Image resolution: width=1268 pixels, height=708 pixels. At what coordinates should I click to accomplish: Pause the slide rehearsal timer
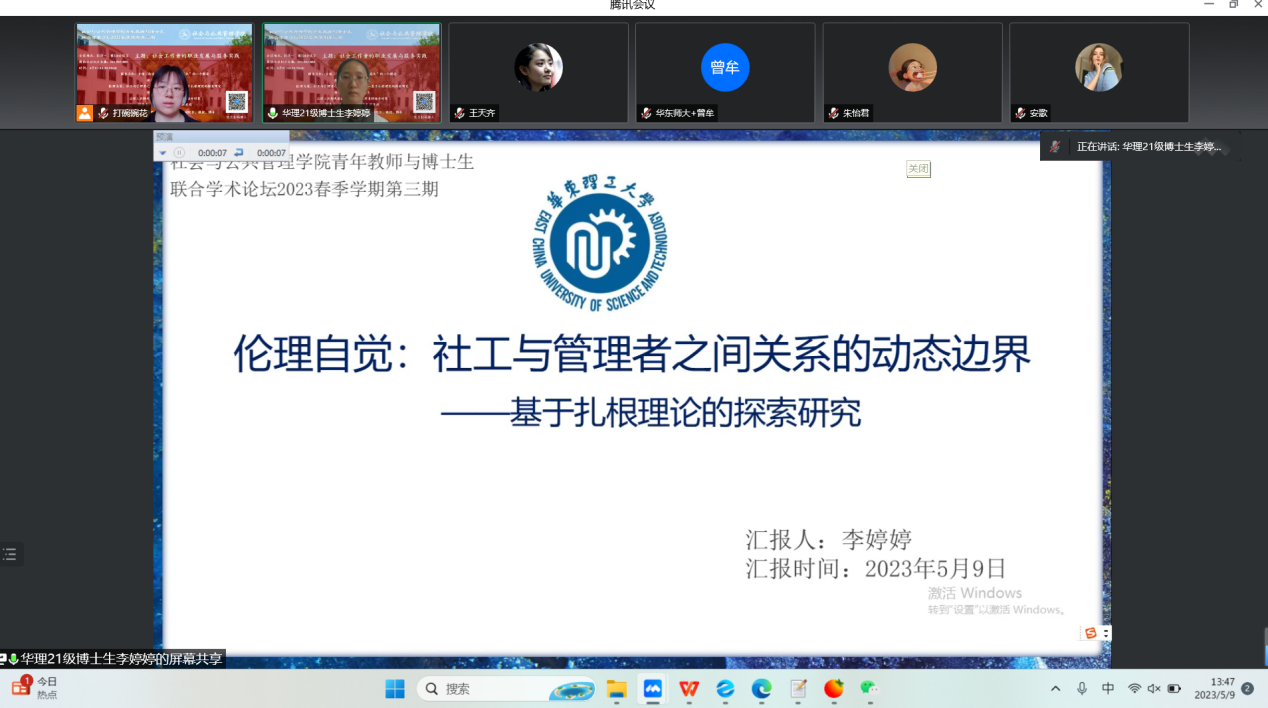(x=180, y=152)
